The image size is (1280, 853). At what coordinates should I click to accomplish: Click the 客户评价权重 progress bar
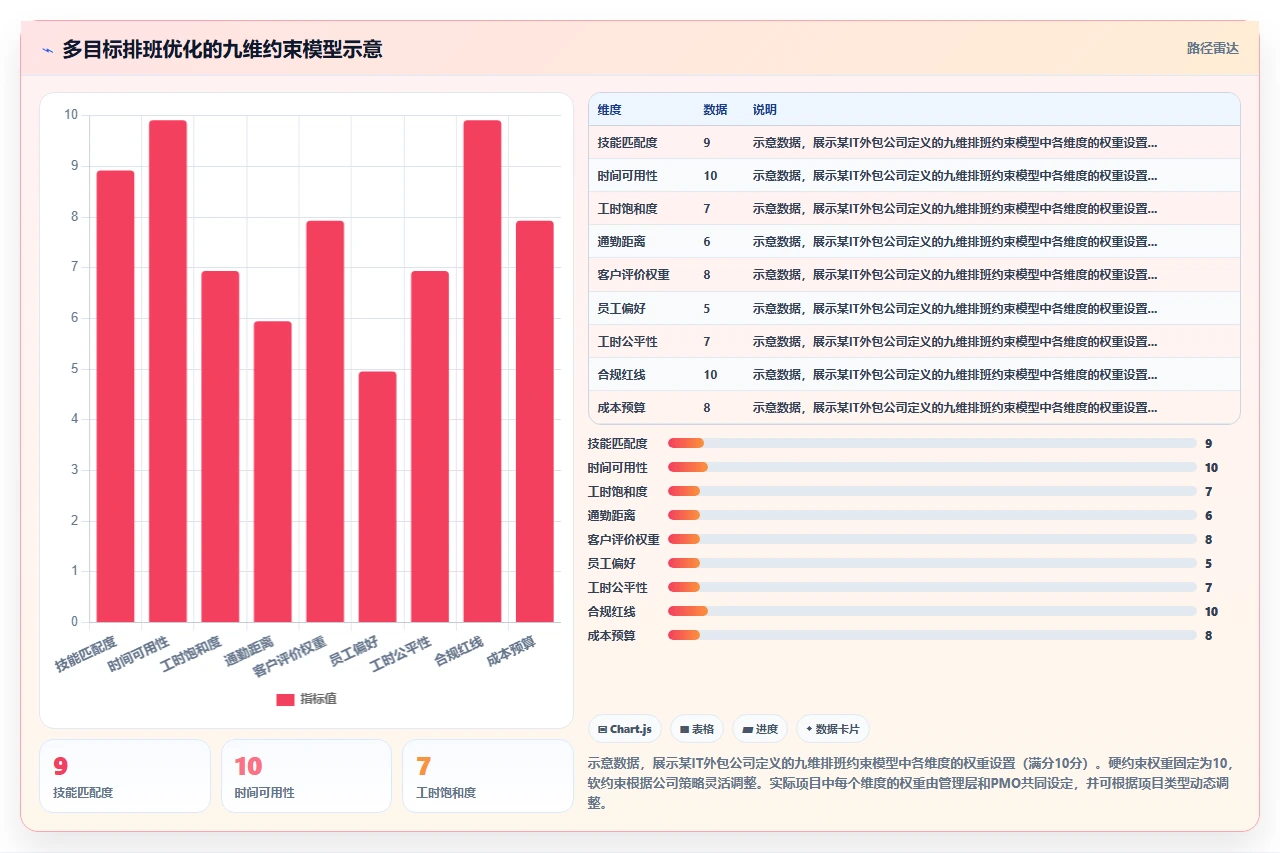point(932,539)
